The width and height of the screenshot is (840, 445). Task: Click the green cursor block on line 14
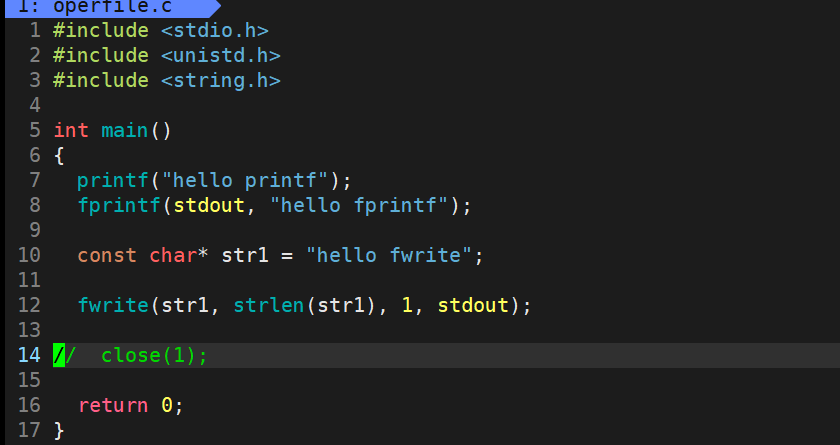(x=59, y=356)
